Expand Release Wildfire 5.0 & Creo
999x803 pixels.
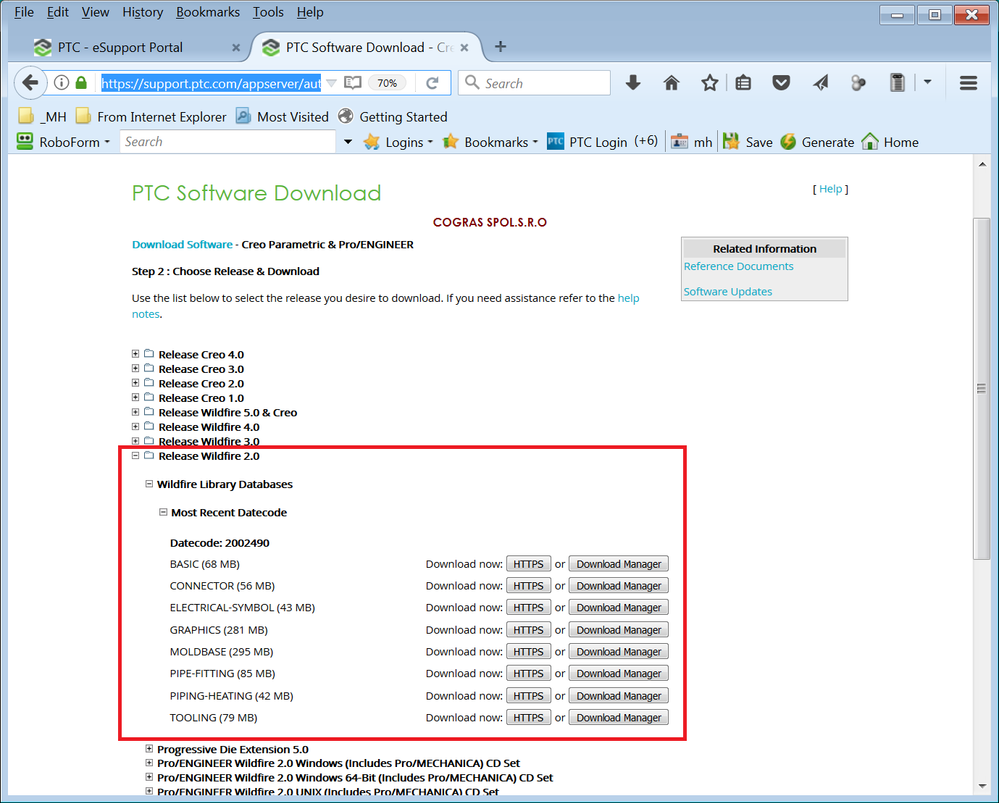(x=135, y=412)
